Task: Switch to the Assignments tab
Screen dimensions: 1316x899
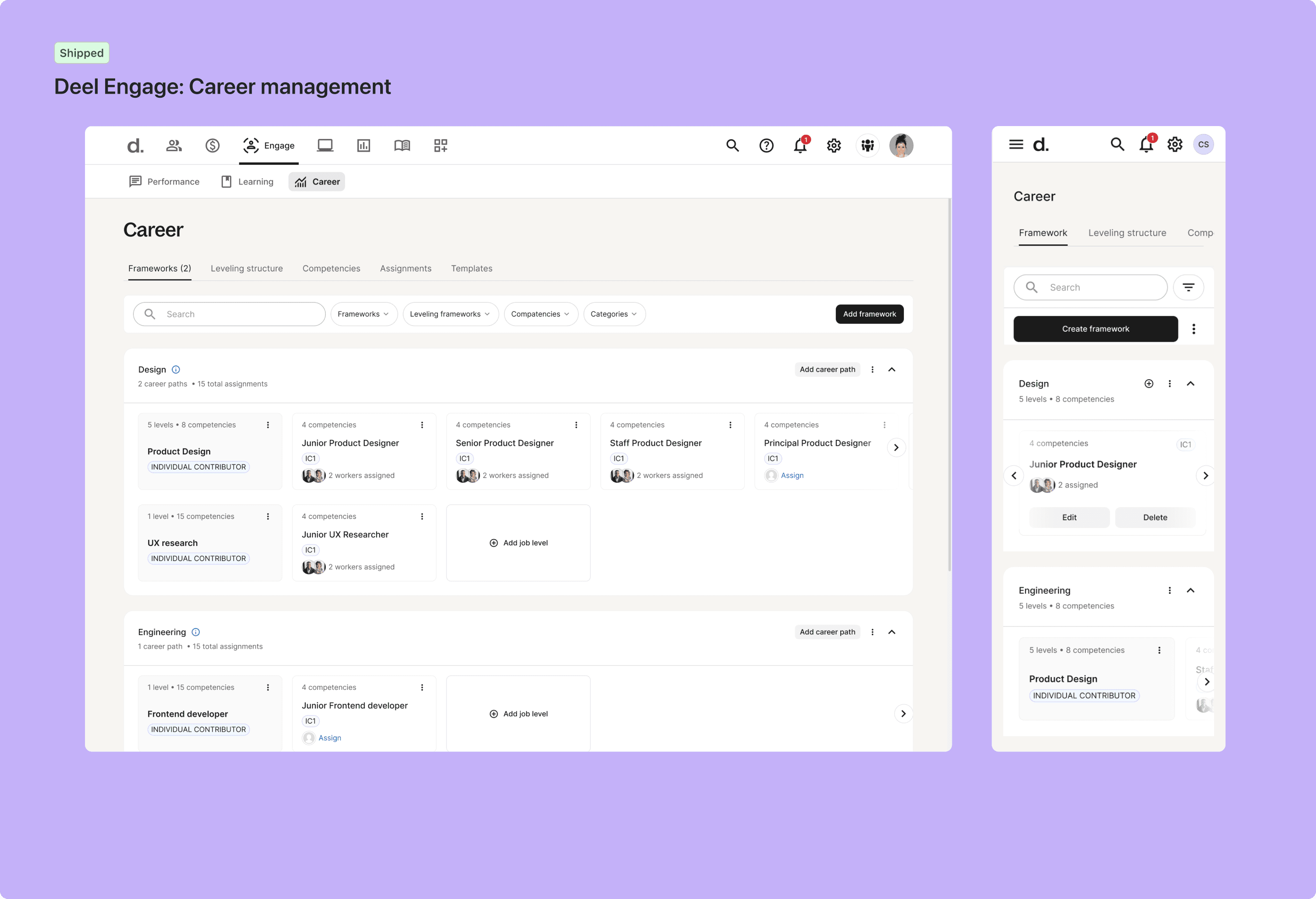Action: [x=405, y=268]
